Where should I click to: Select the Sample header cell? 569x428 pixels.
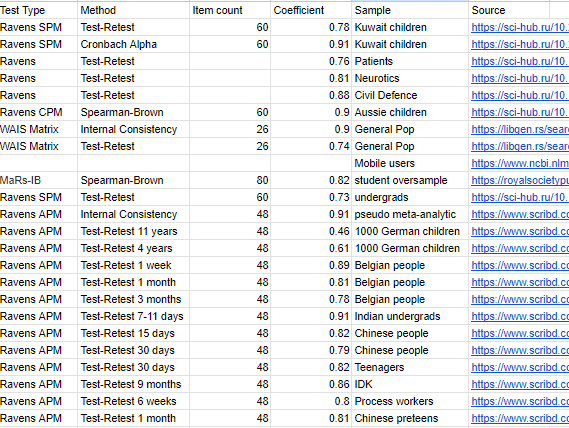[410, 10]
